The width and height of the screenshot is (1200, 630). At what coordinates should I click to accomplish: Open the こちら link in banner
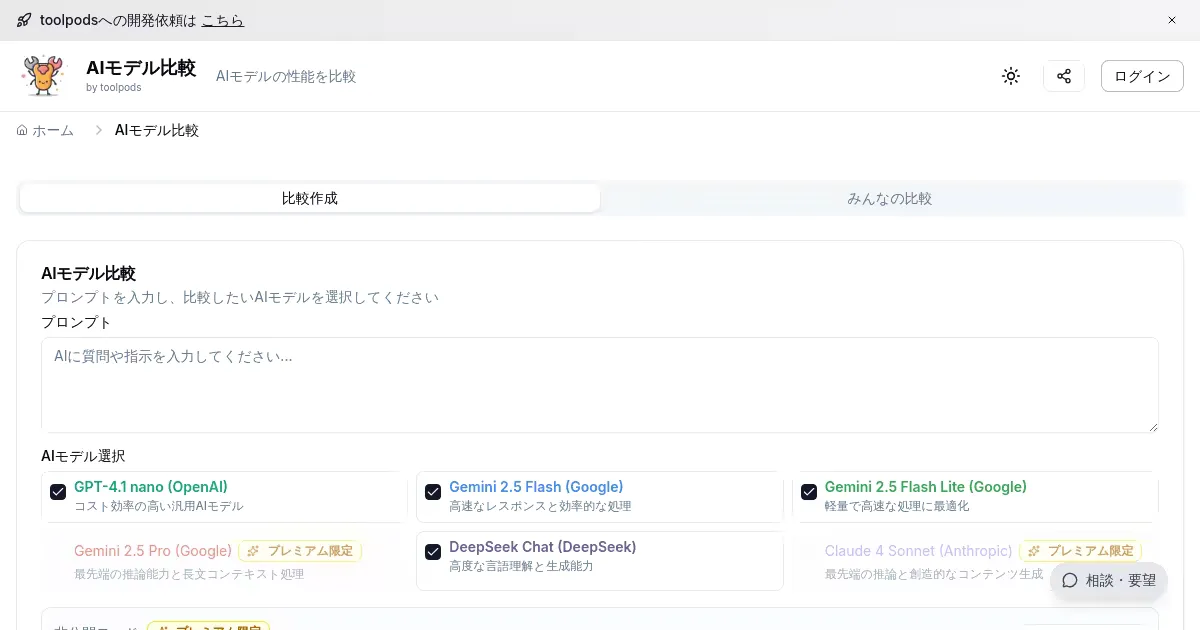(222, 20)
